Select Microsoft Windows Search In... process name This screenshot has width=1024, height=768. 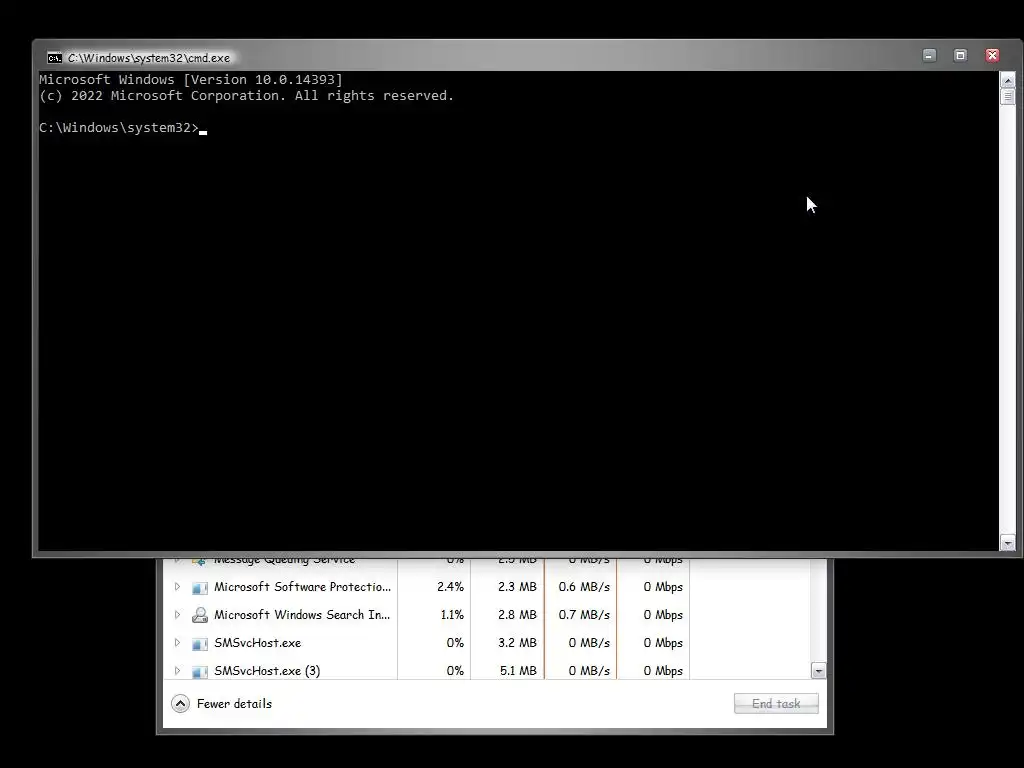[x=302, y=615]
